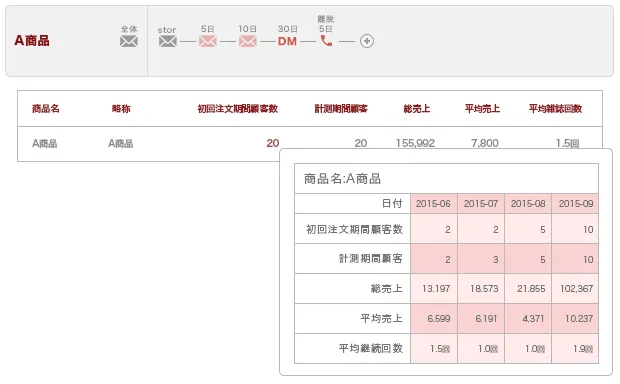The image size is (620, 384).
Task: Click the 離脱 5日 phone icon
Action: (x=326, y=41)
